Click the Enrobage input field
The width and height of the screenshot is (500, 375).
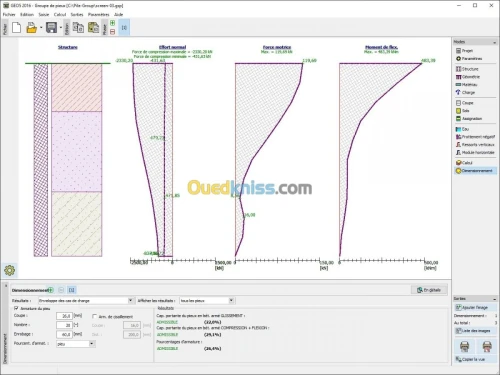(64, 334)
